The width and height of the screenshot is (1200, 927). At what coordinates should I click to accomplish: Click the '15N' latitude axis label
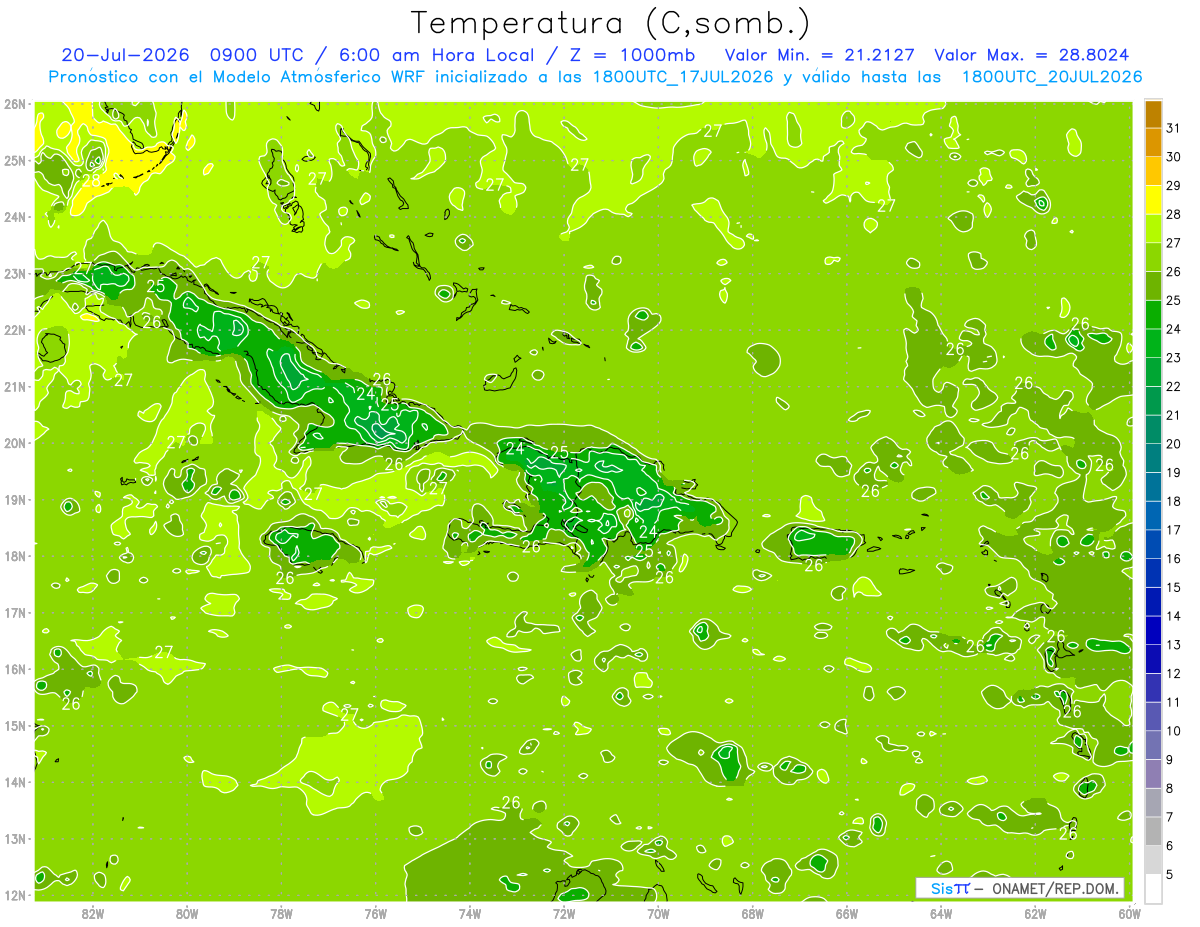(15, 725)
